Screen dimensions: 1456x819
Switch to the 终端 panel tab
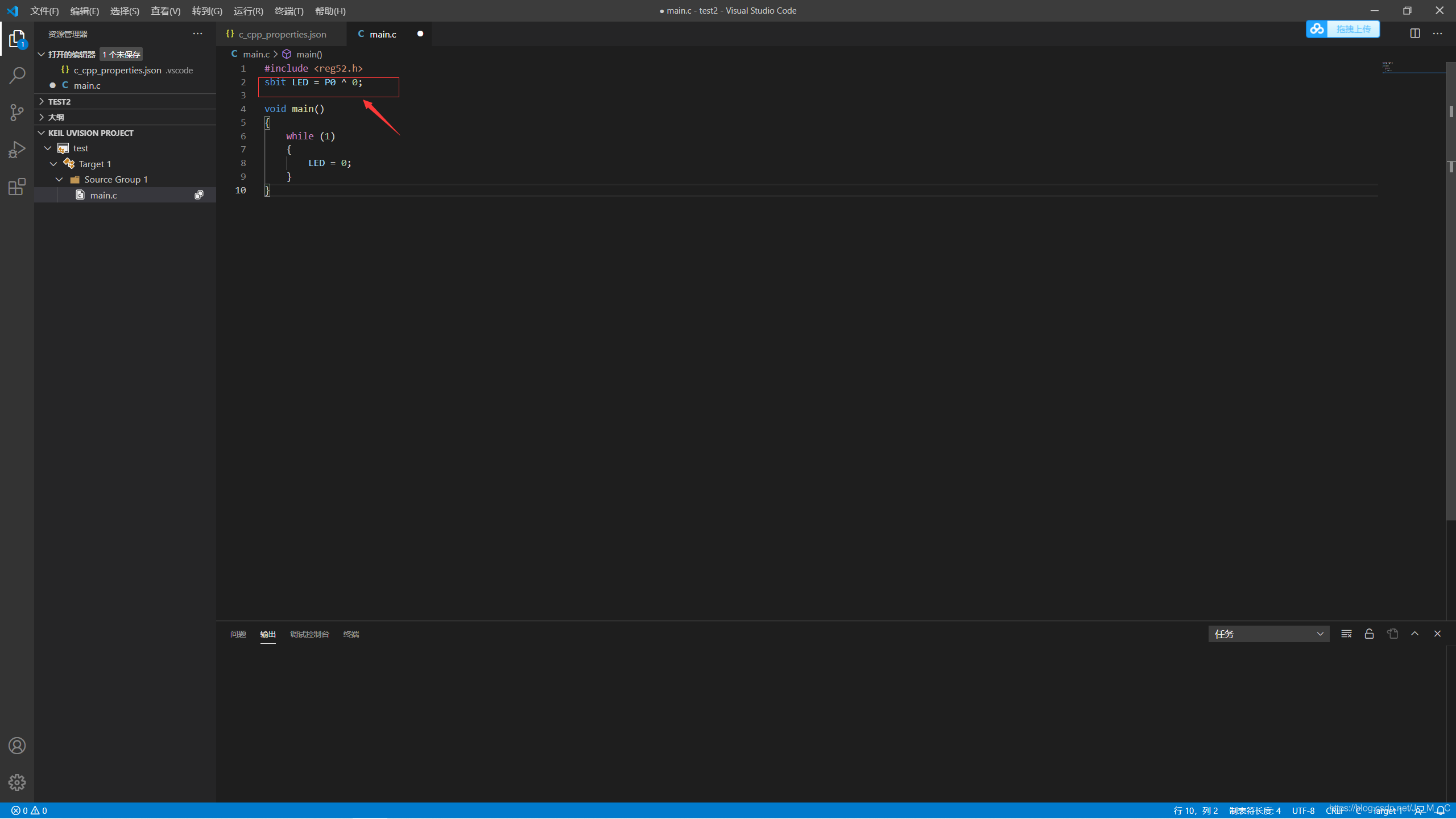[351, 634]
